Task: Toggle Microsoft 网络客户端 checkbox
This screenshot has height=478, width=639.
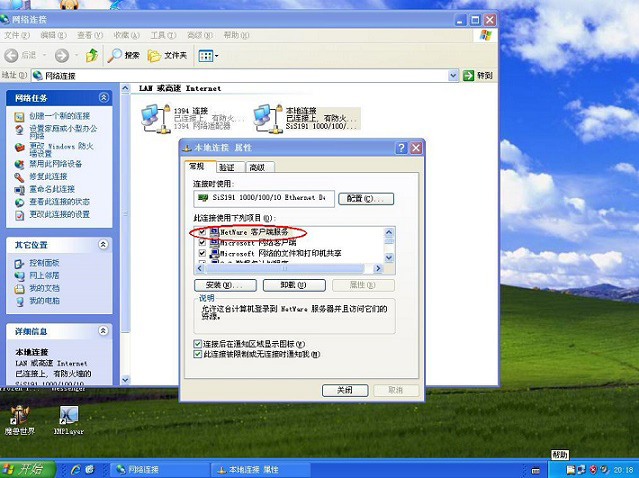Action: (x=202, y=242)
